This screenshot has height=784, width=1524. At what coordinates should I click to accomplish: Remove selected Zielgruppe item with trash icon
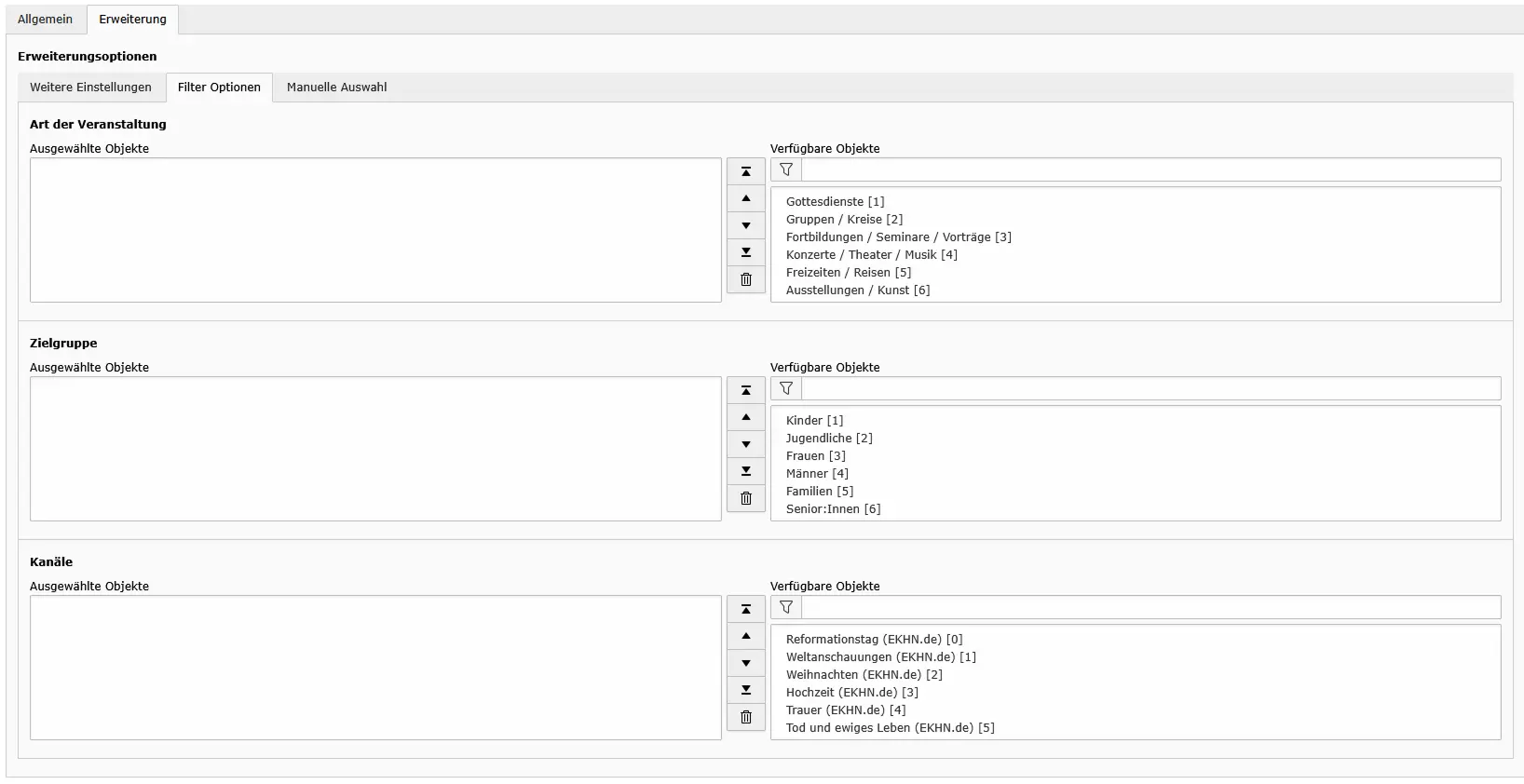(745, 498)
